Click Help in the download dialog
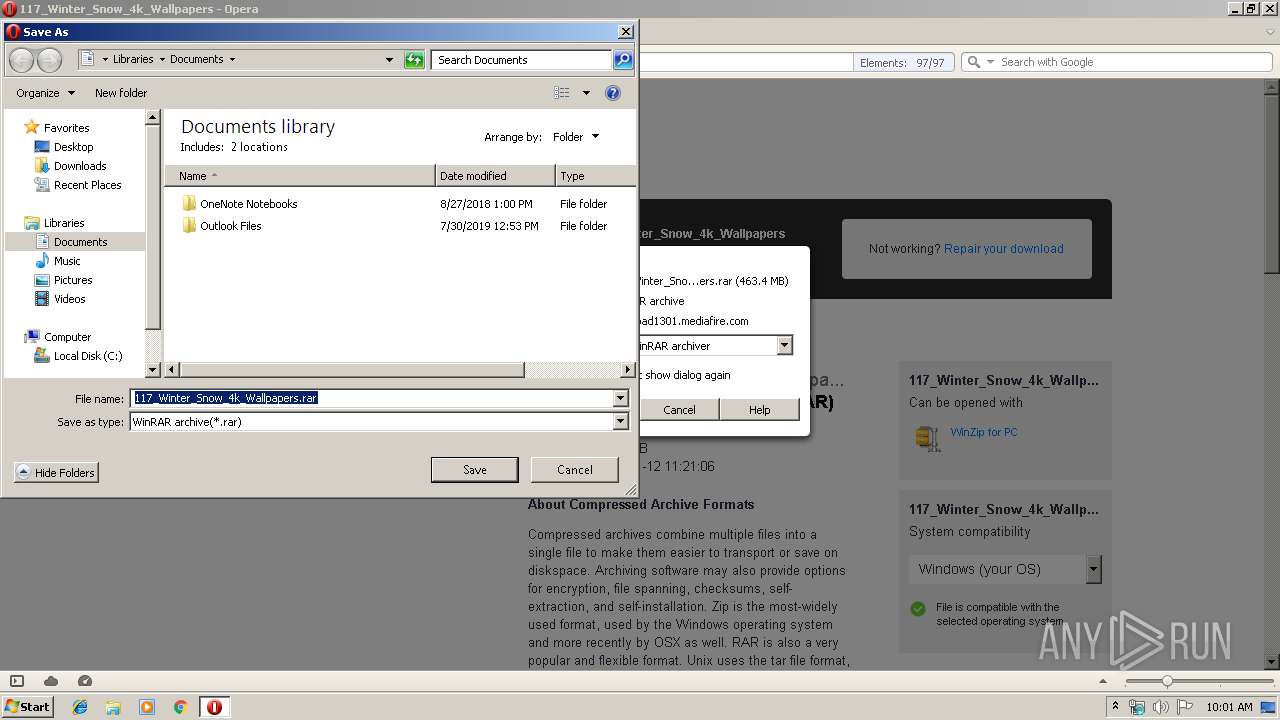The image size is (1280, 720). click(x=760, y=410)
